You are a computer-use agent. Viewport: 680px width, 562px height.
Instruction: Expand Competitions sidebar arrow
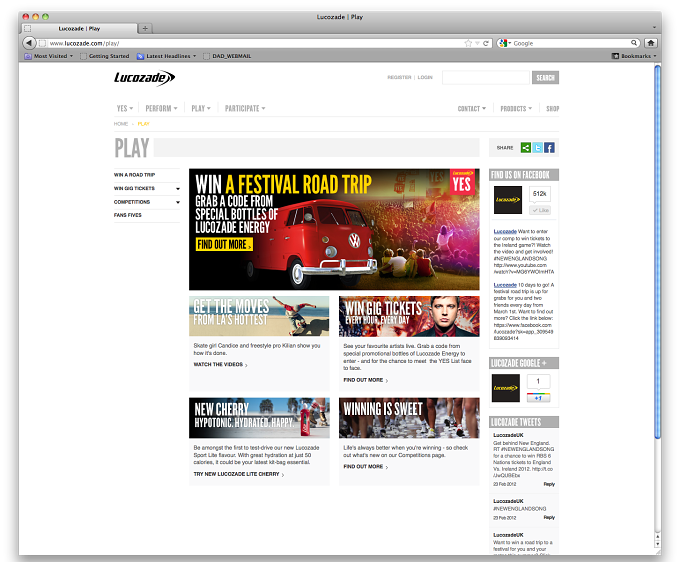178,202
